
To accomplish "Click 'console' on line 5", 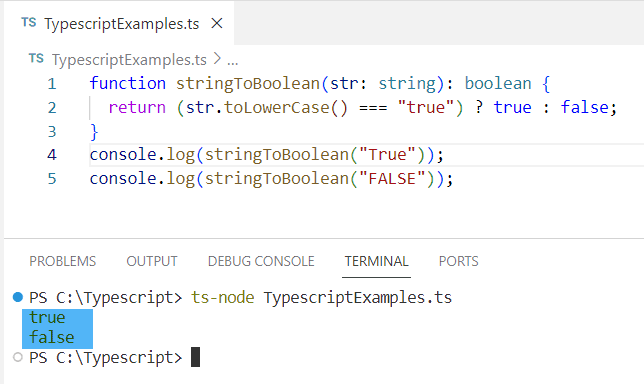I will point(123,179).
